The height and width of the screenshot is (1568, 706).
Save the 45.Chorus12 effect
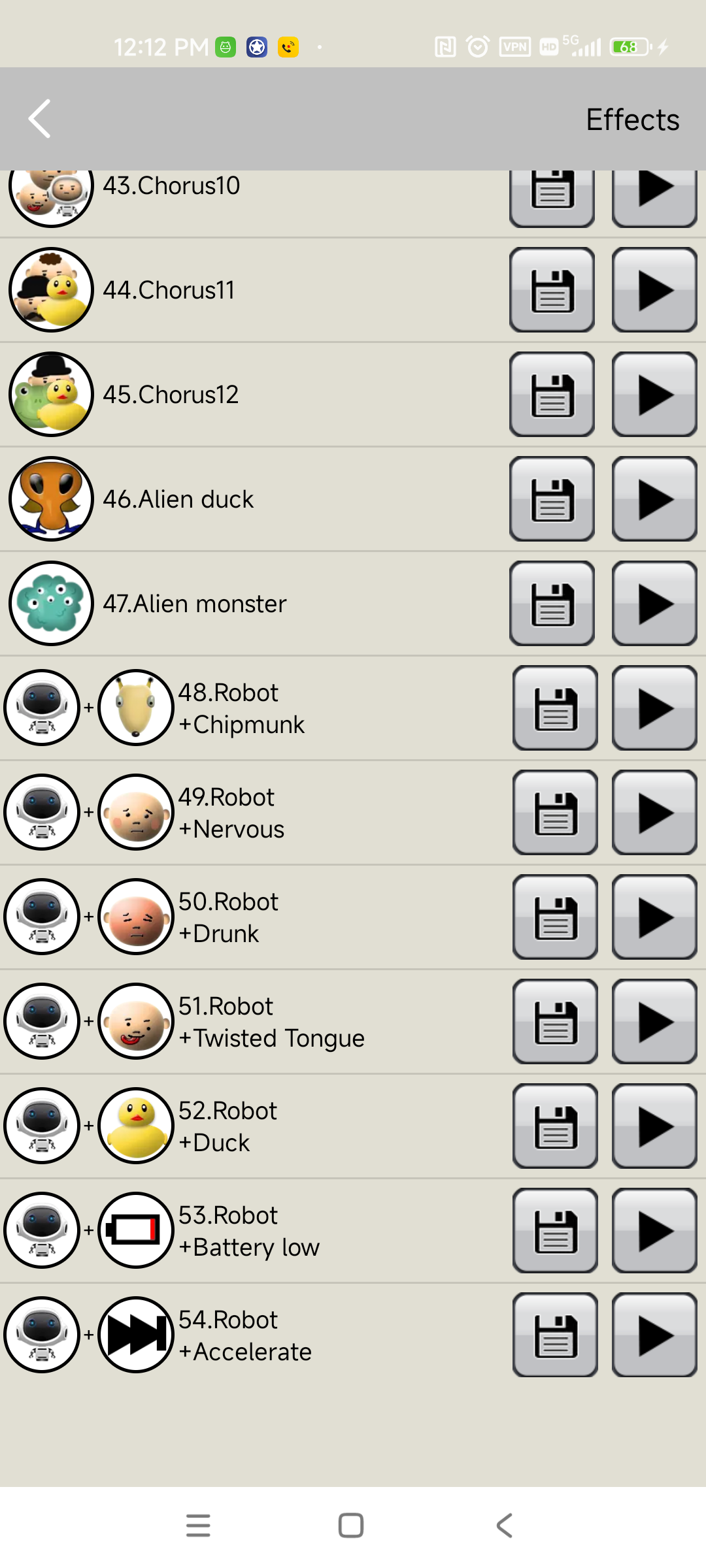(552, 395)
